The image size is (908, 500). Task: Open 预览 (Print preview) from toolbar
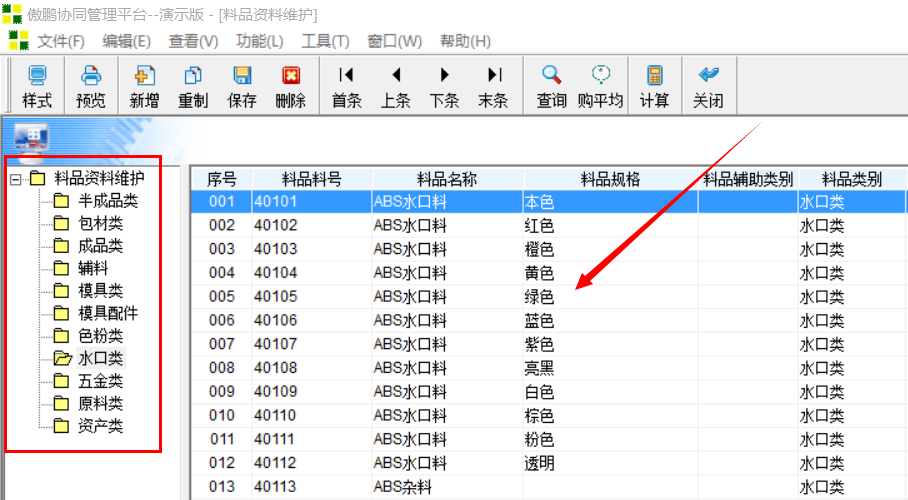pyautogui.click(x=91, y=76)
